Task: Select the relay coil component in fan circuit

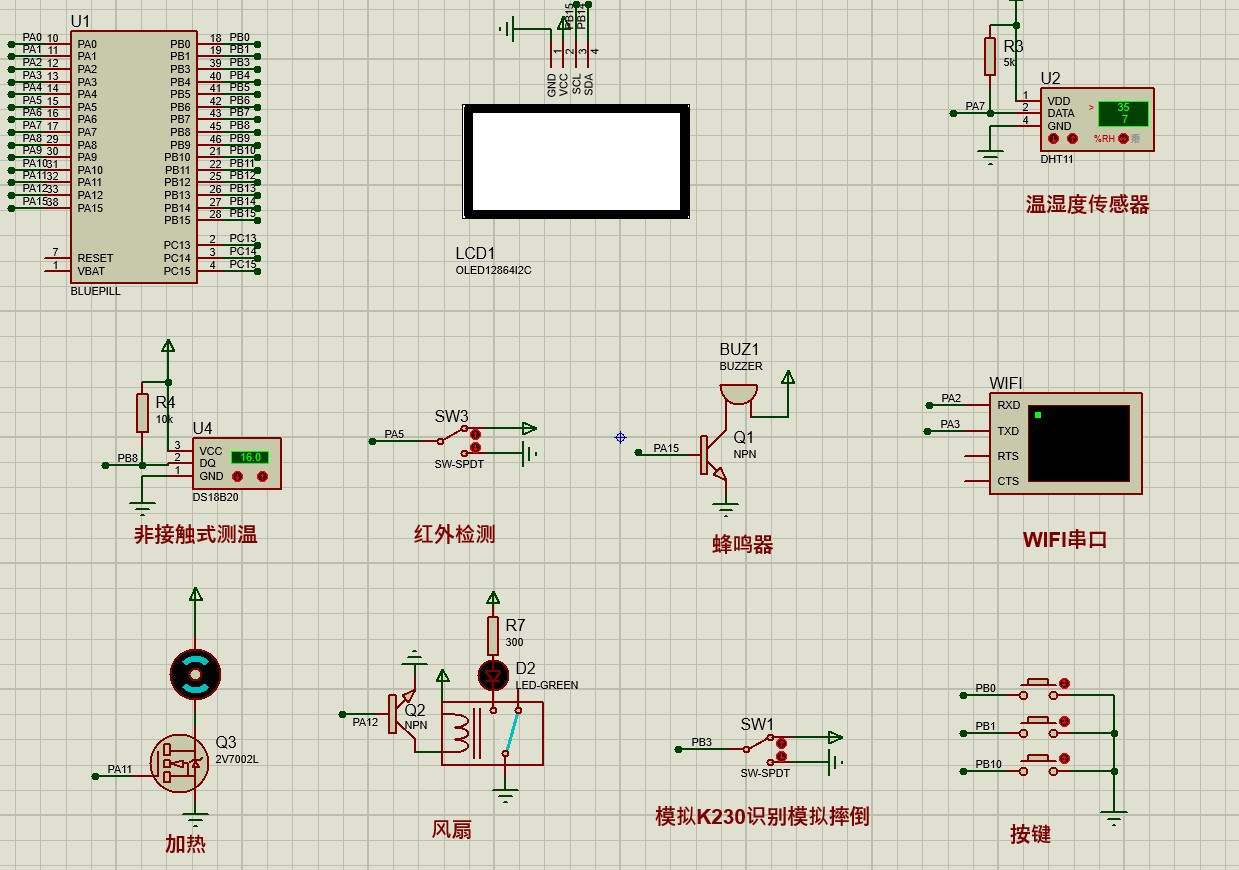Action: coord(492,733)
